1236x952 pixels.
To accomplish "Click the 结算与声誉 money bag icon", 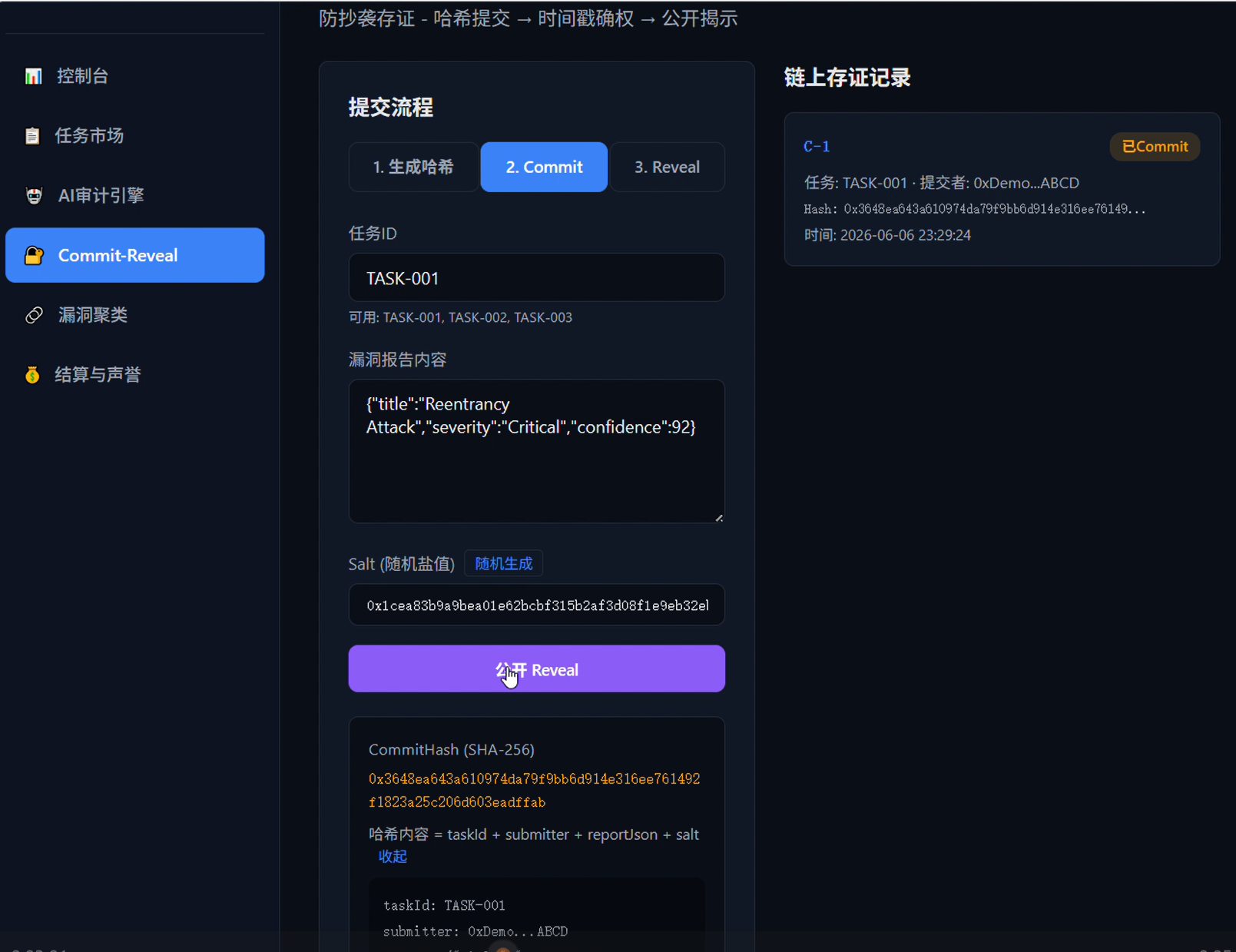I will pos(32,374).
